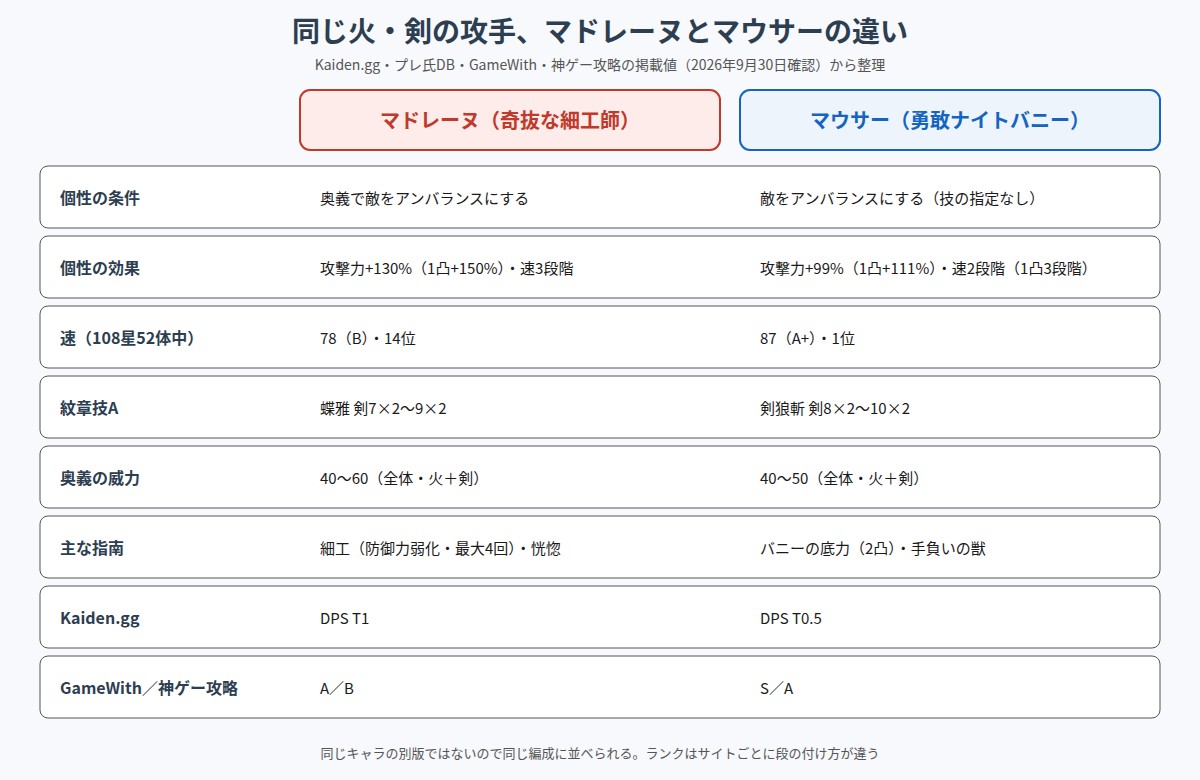
Task: Select the row label 主な指南
Action: (x=92, y=548)
